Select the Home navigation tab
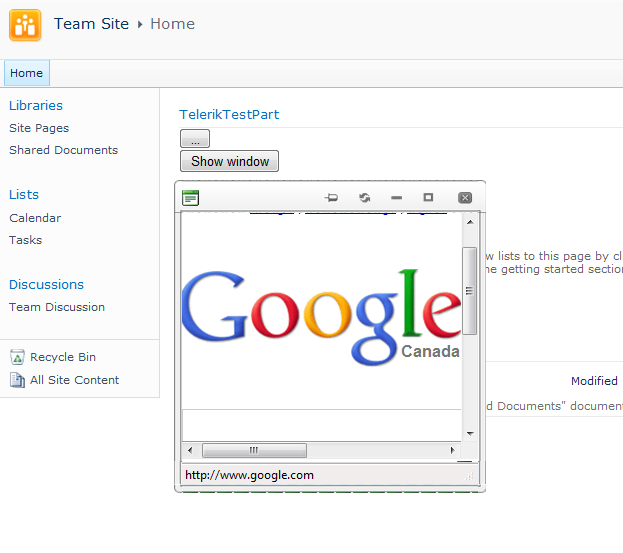Image resolution: width=623 pixels, height=553 pixels. 27,73
